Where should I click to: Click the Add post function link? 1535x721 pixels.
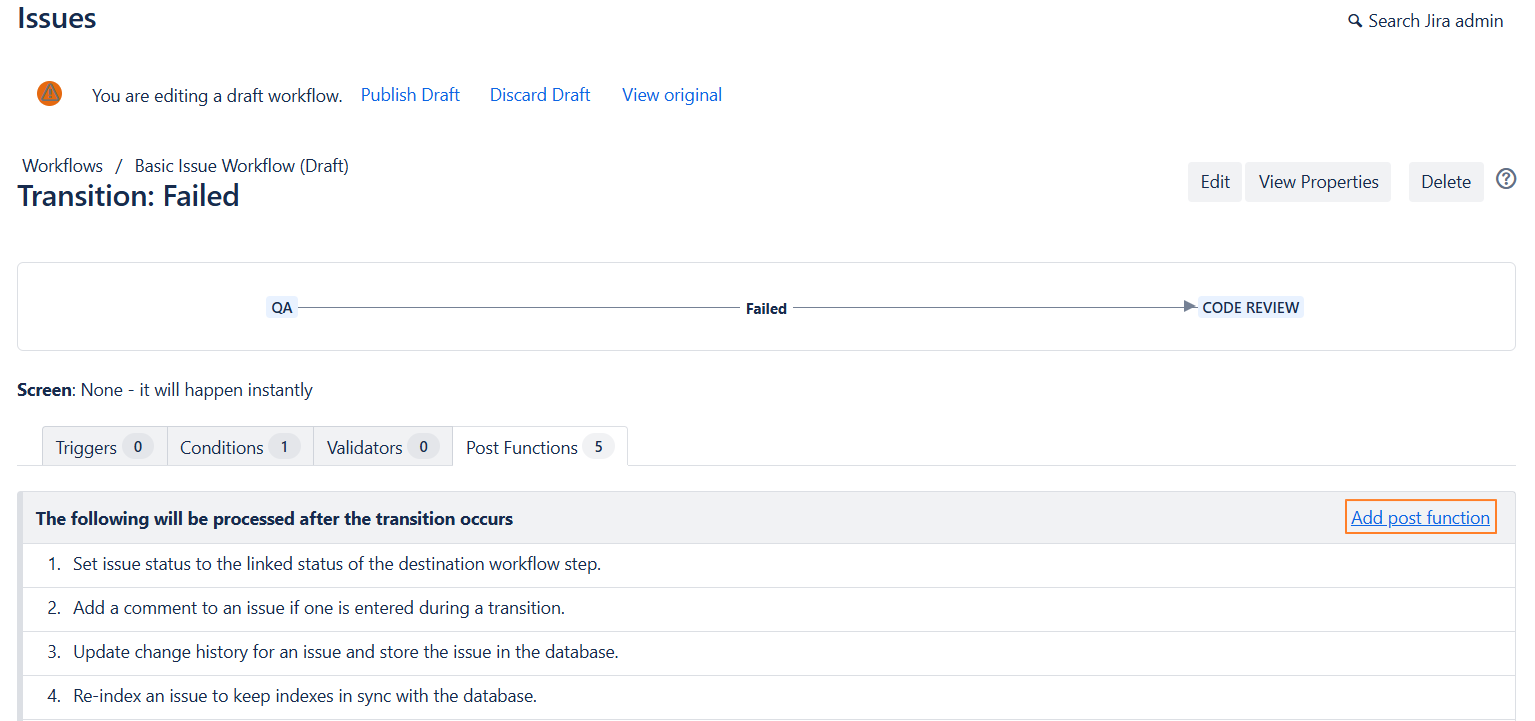coord(1420,518)
